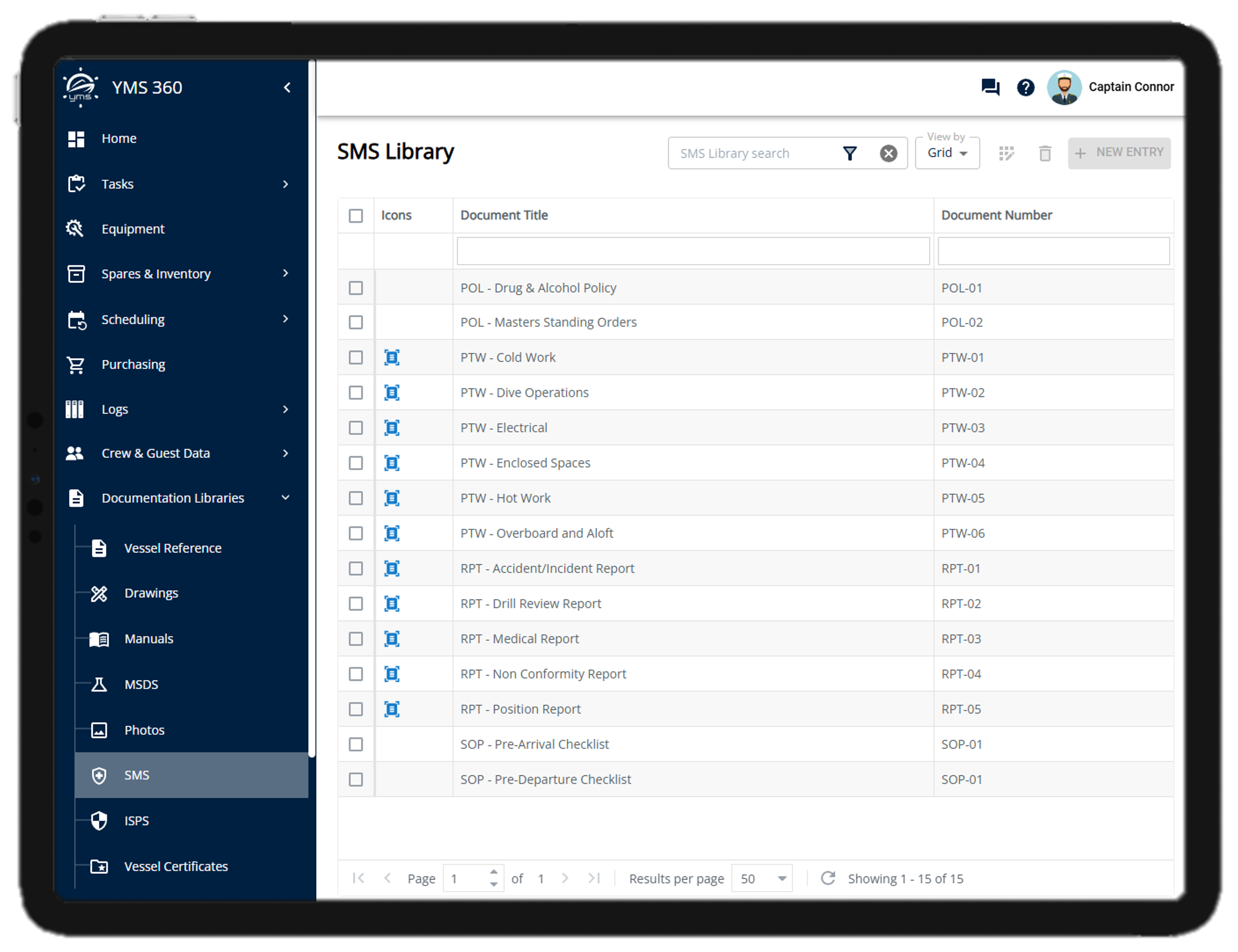This screenshot has height=952, width=1238.
Task: Click the form icon for RPT - Accident/Incident Report
Action: click(x=392, y=568)
